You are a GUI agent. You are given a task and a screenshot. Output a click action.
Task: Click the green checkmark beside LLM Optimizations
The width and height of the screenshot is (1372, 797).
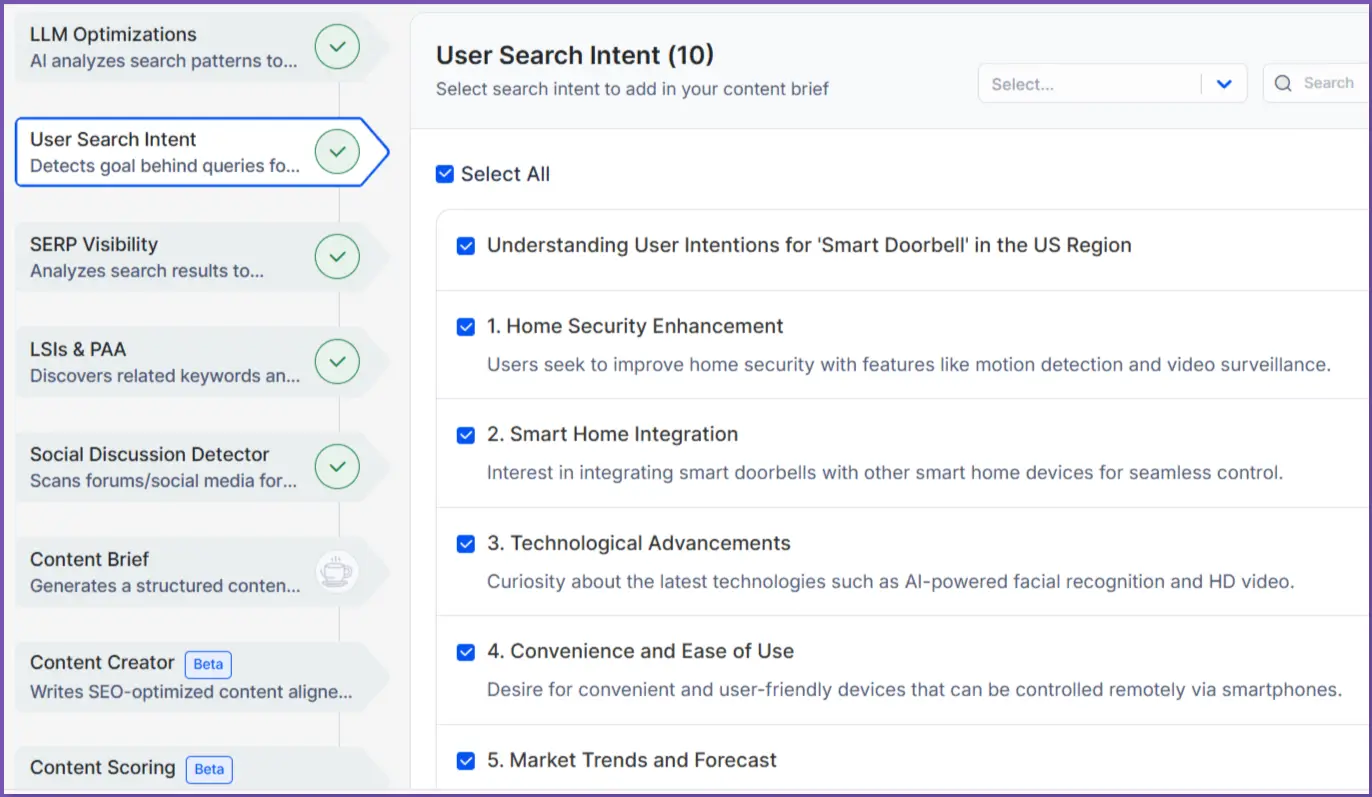(x=337, y=46)
